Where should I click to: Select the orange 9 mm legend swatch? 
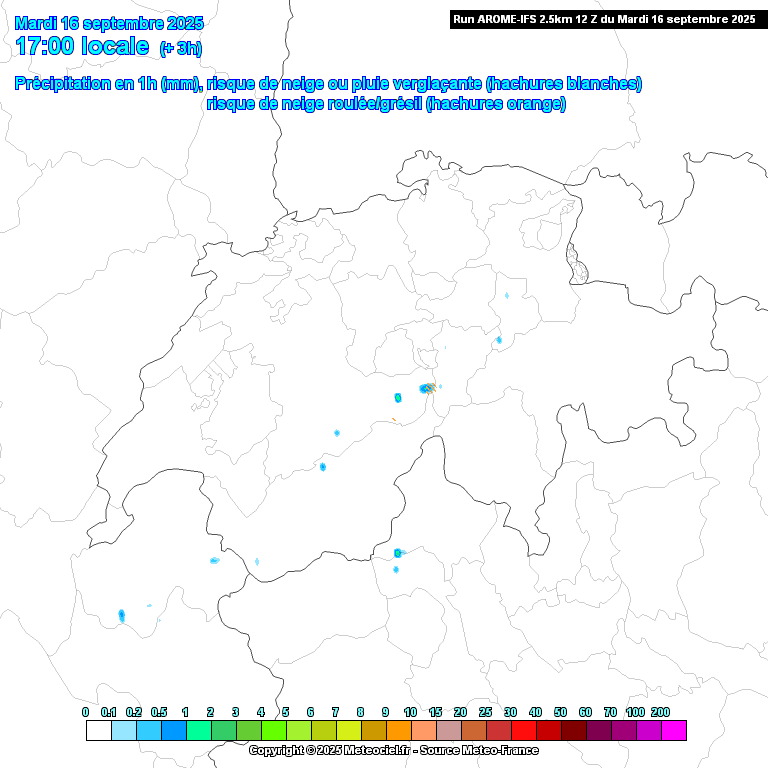(x=399, y=730)
